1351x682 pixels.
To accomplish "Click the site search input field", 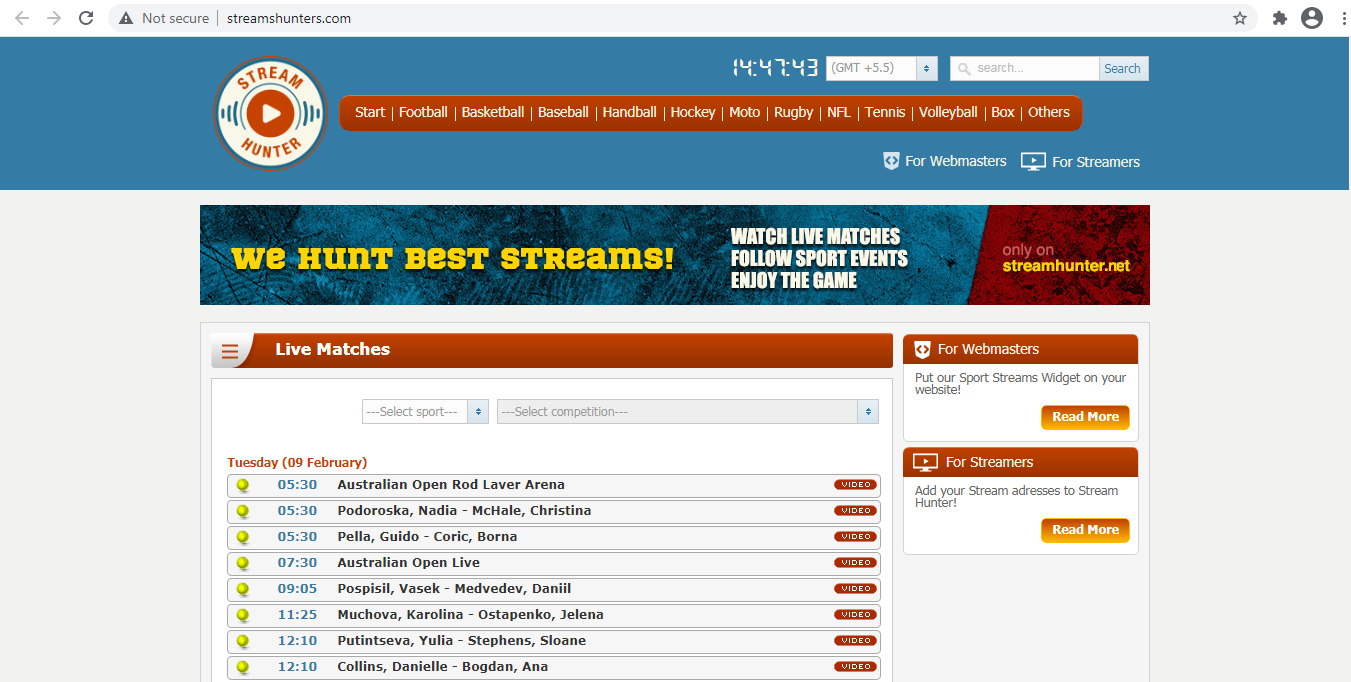I will click(x=1025, y=68).
